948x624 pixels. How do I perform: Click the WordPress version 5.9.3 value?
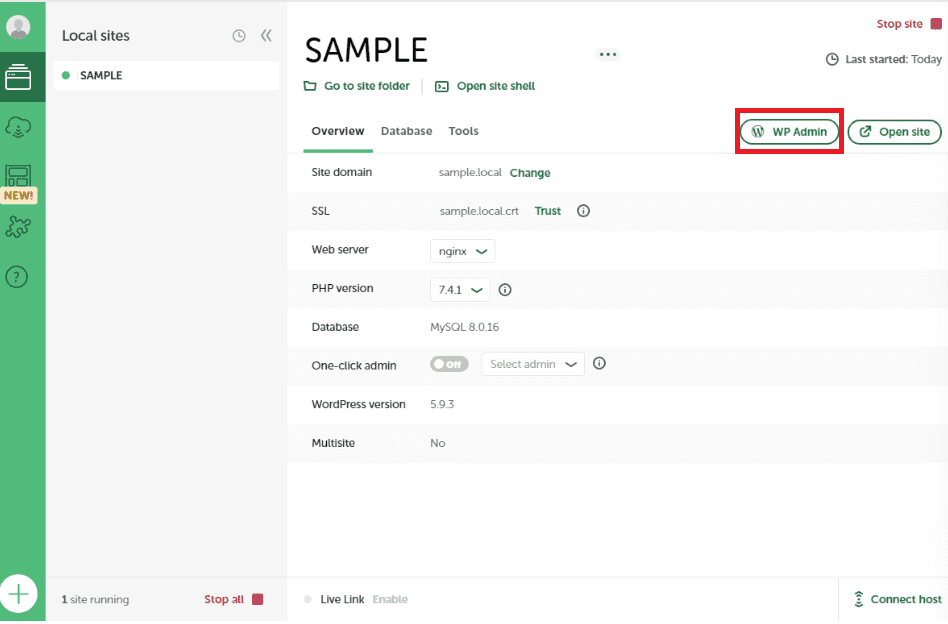coord(442,405)
